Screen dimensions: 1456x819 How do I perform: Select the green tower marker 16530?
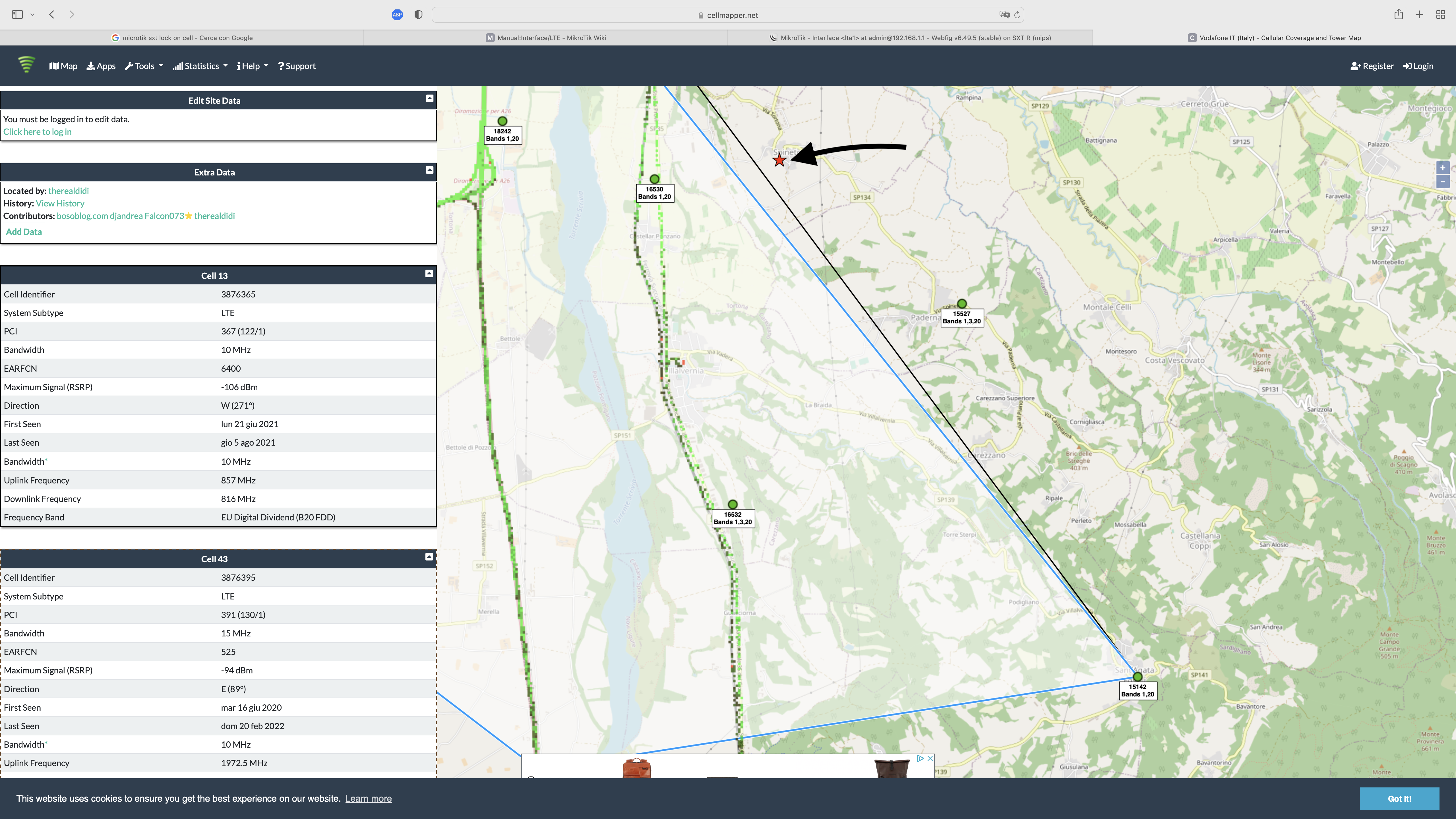click(x=655, y=179)
